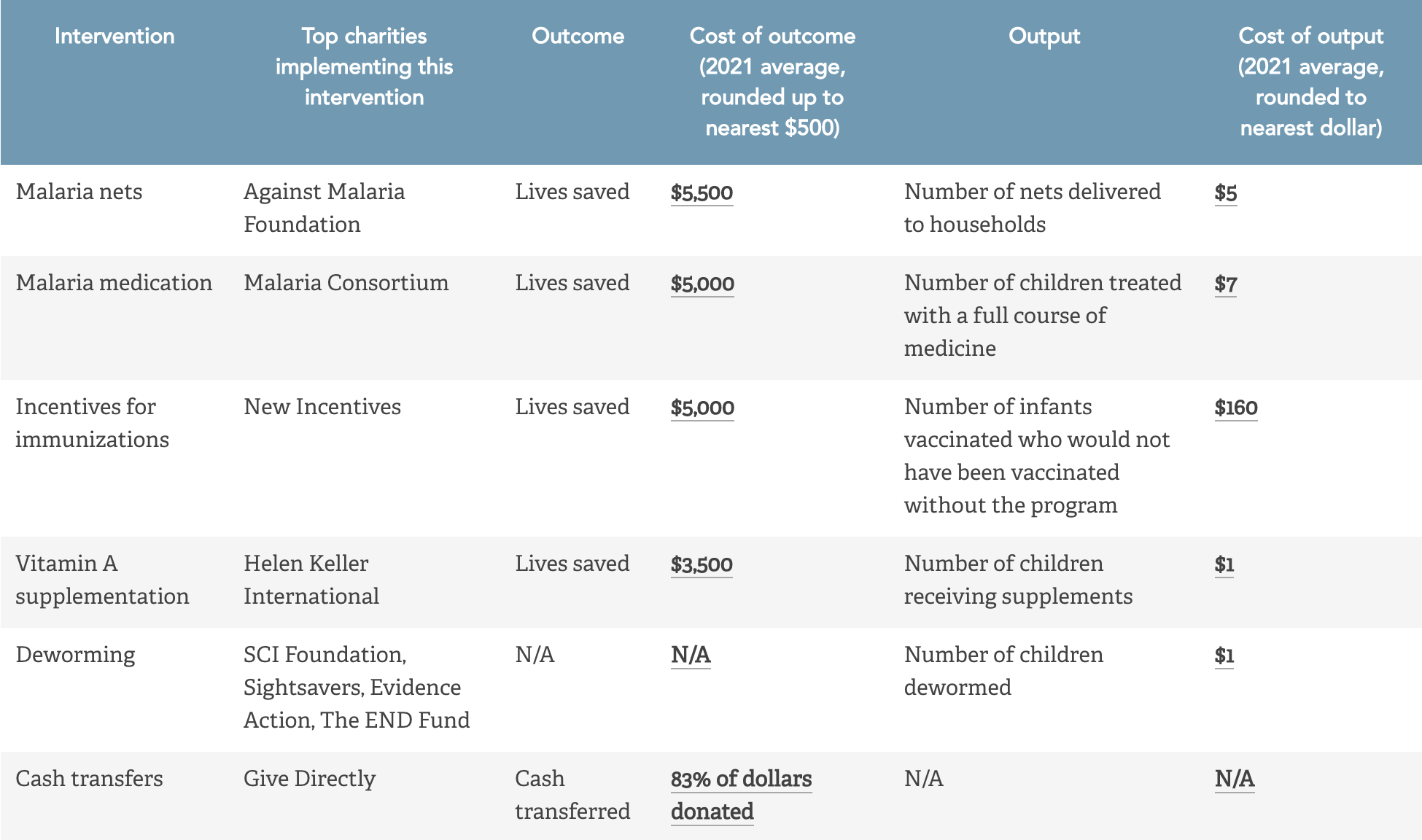Click the N/A deworming cost of outcome link

click(691, 655)
